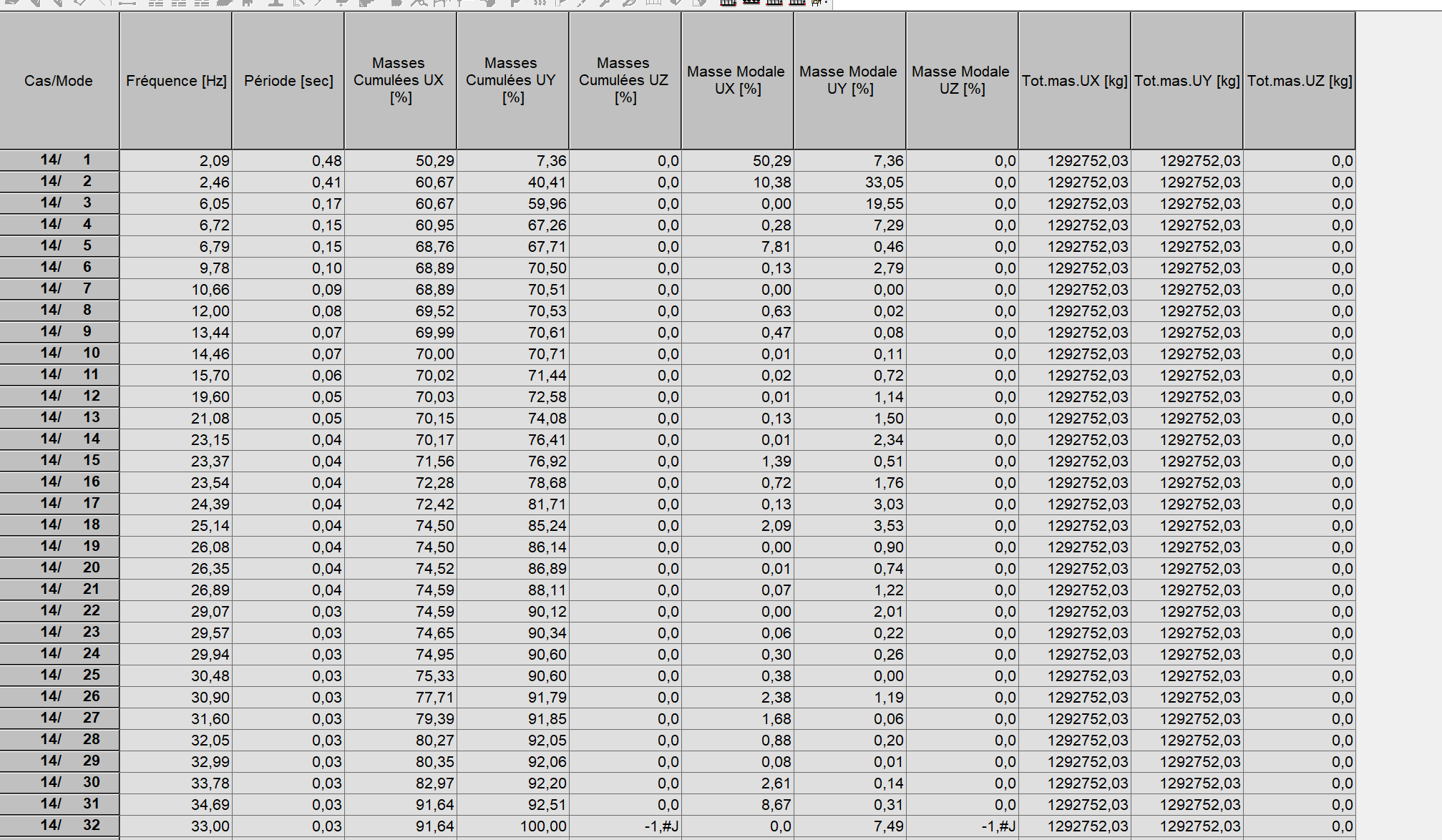Select row header 14/ 2
This screenshot has width=1442, height=840.
tap(59, 182)
